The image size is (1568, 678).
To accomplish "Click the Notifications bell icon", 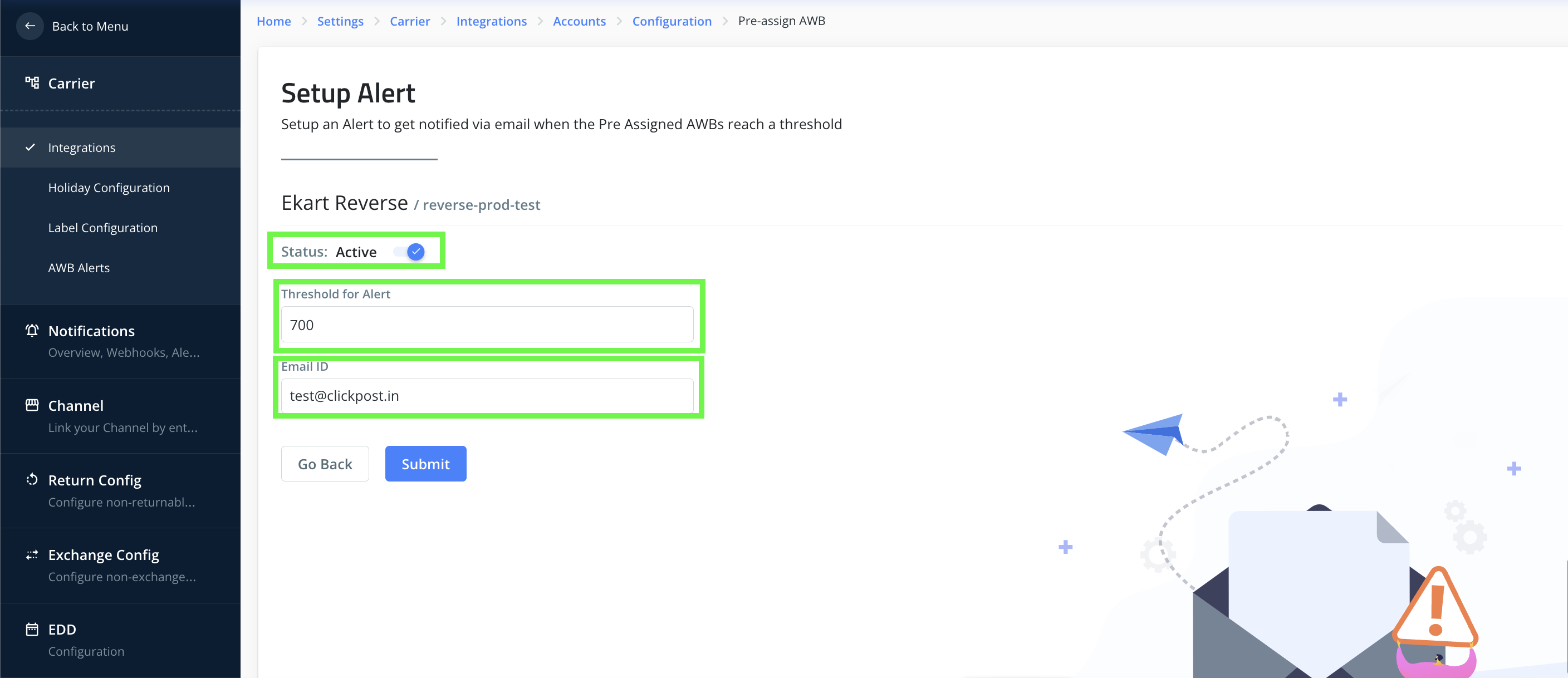I will 32,331.
